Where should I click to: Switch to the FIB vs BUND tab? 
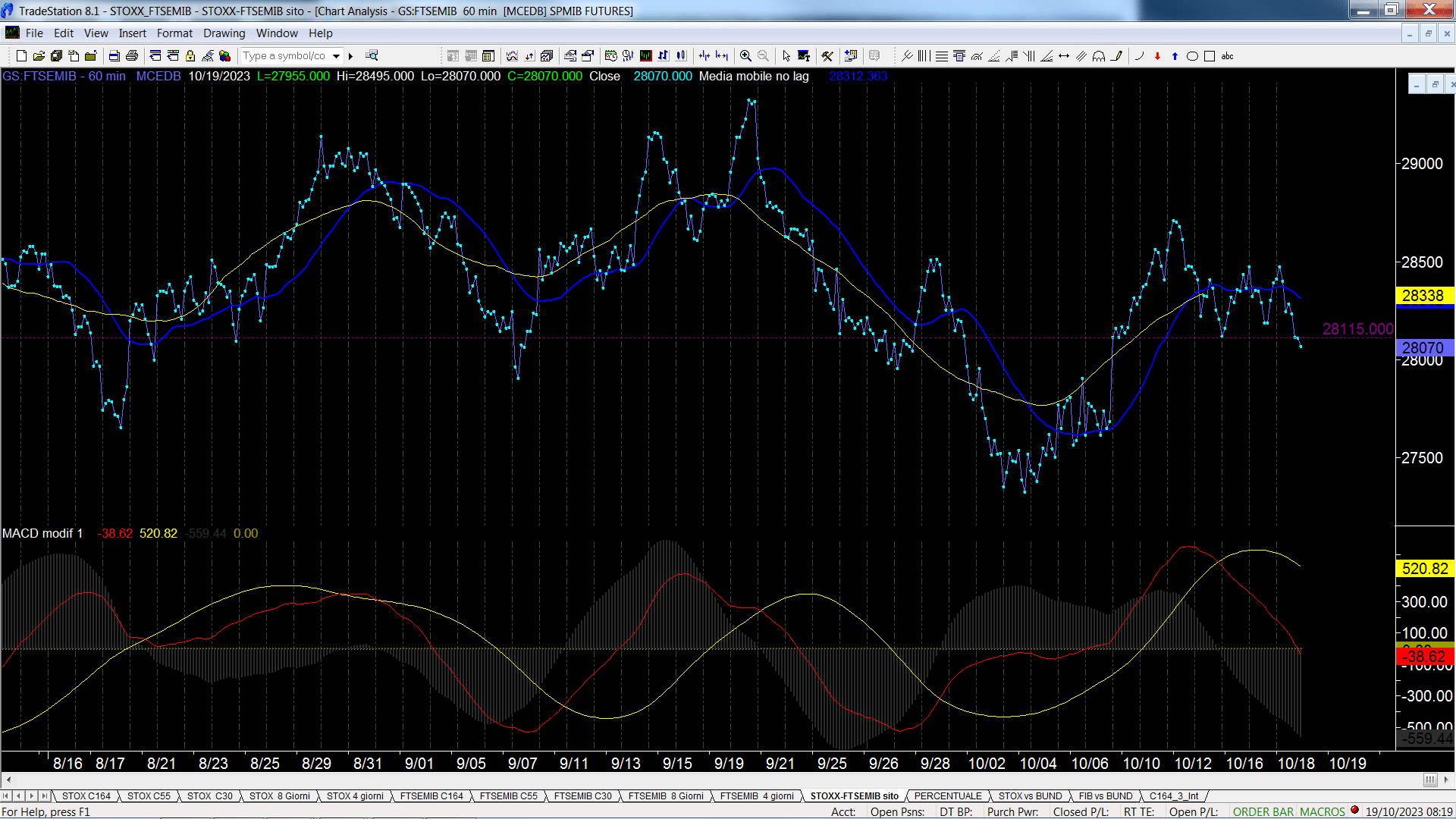tap(1106, 796)
